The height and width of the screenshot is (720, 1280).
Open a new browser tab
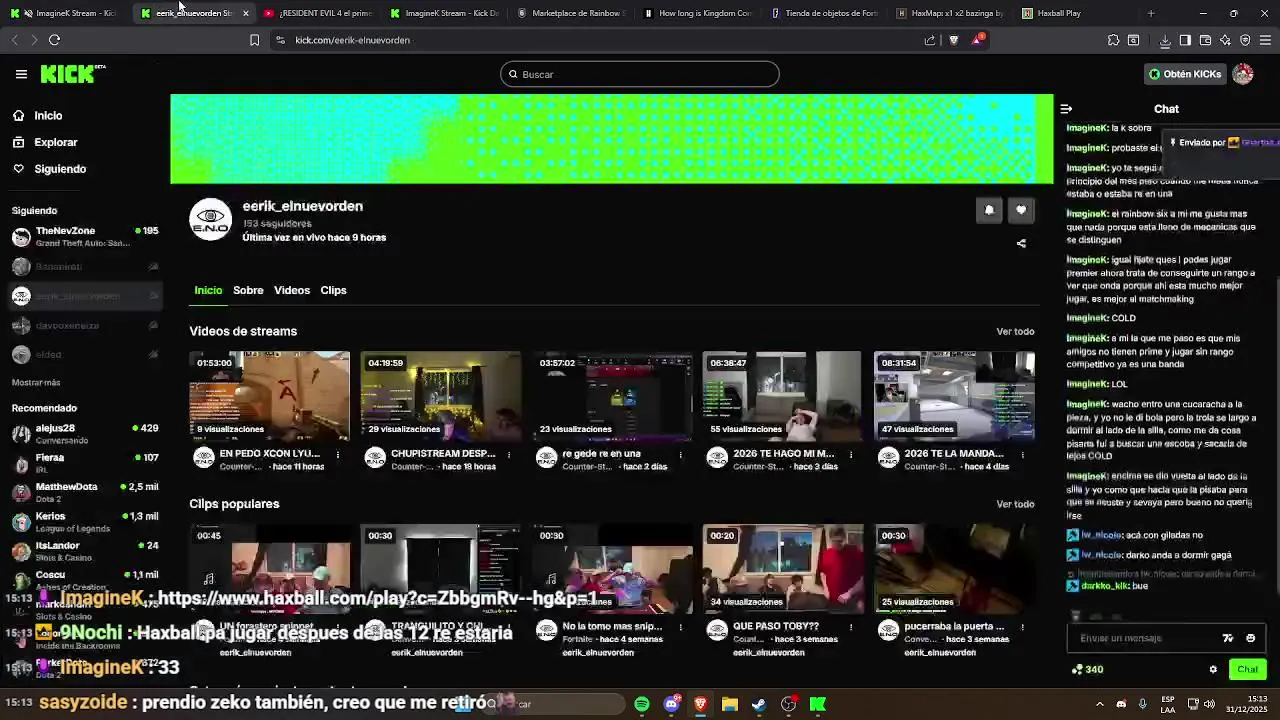point(1151,13)
